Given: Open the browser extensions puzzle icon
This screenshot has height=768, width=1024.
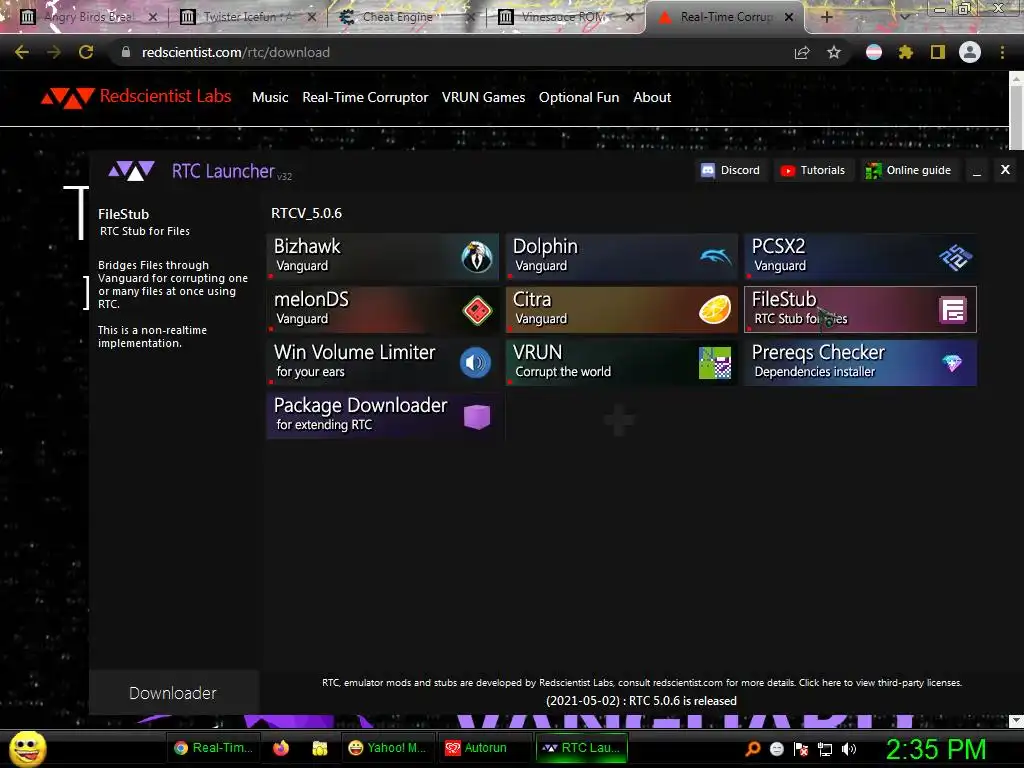Looking at the screenshot, I should click(906, 52).
